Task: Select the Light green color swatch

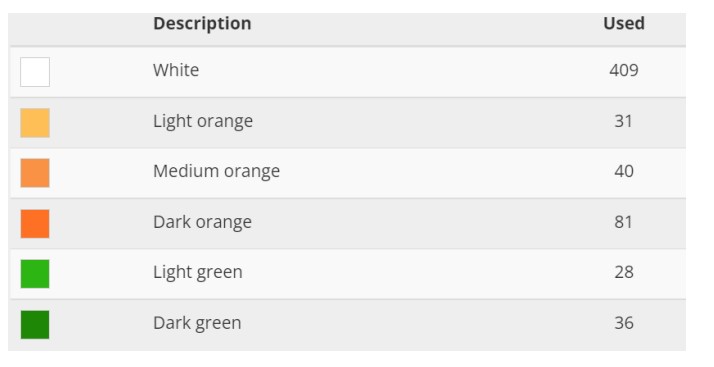Action: coord(35,274)
